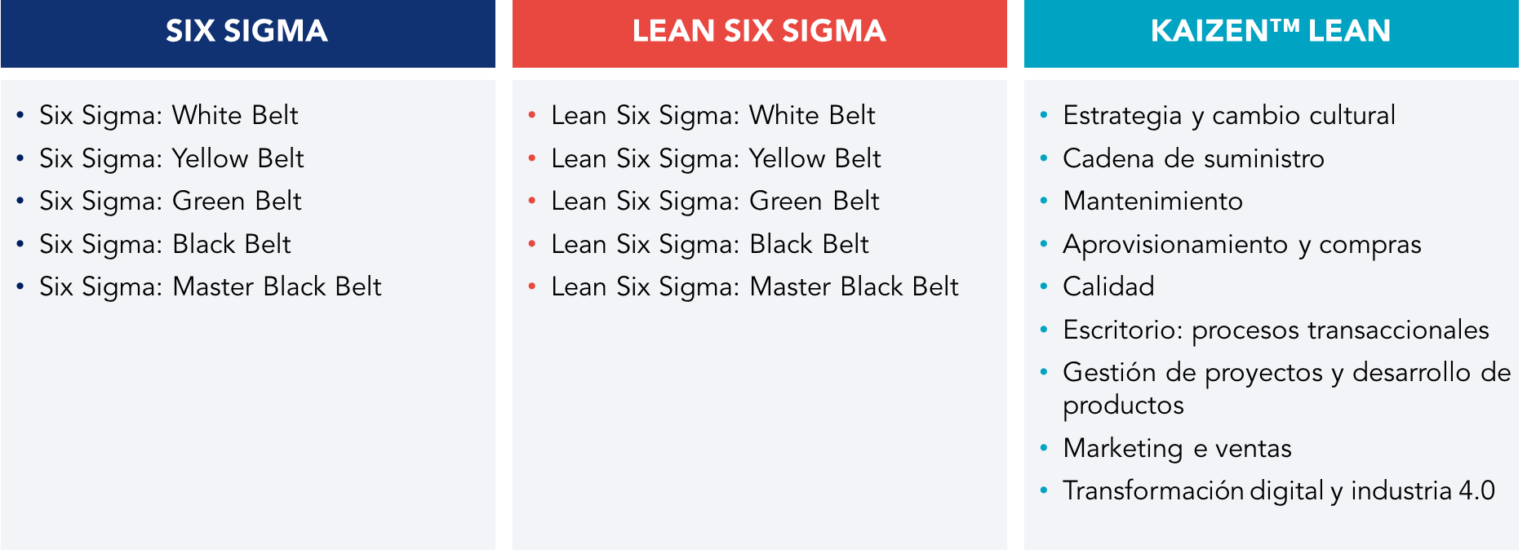Click Lean Six Sigma: Green Belt
Screen dimensions: 1536x550
pyautogui.click(x=715, y=202)
